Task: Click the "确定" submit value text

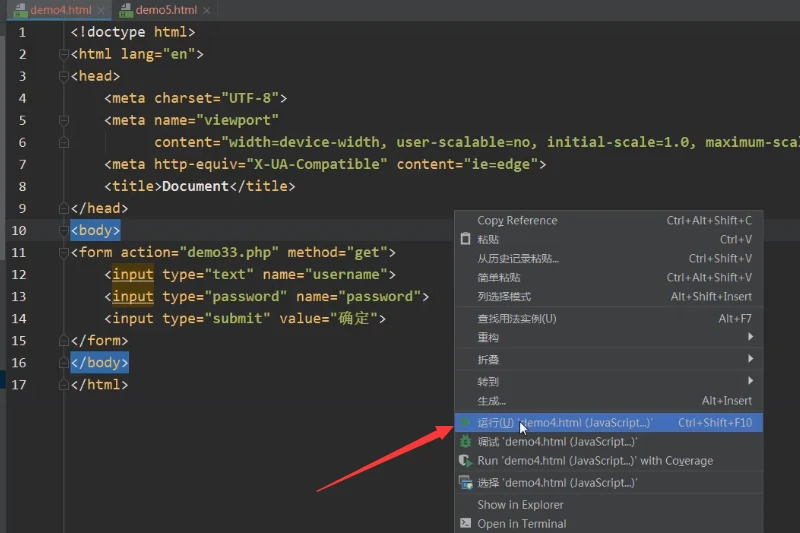Action: [x=354, y=318]
